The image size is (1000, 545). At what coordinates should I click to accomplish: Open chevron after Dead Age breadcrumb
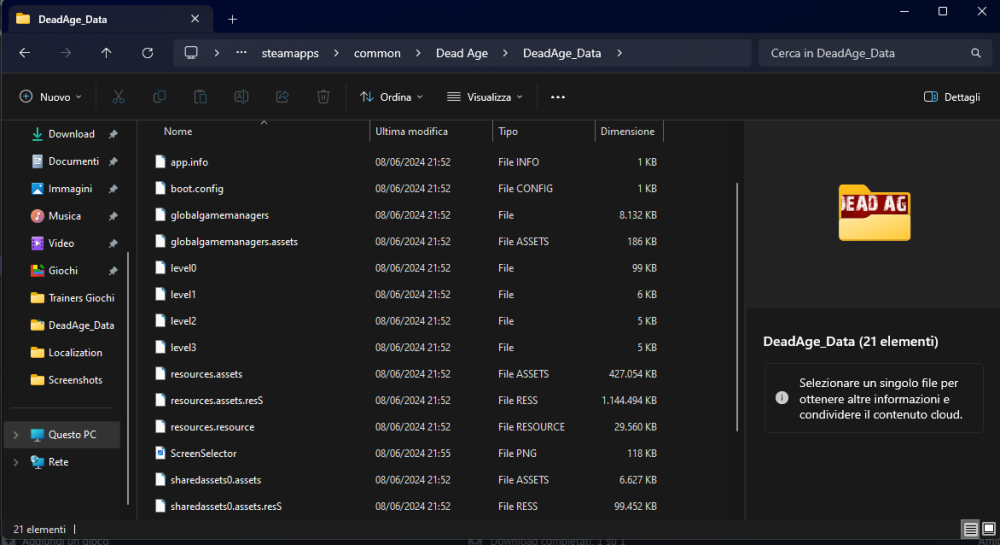pos(505,53)
